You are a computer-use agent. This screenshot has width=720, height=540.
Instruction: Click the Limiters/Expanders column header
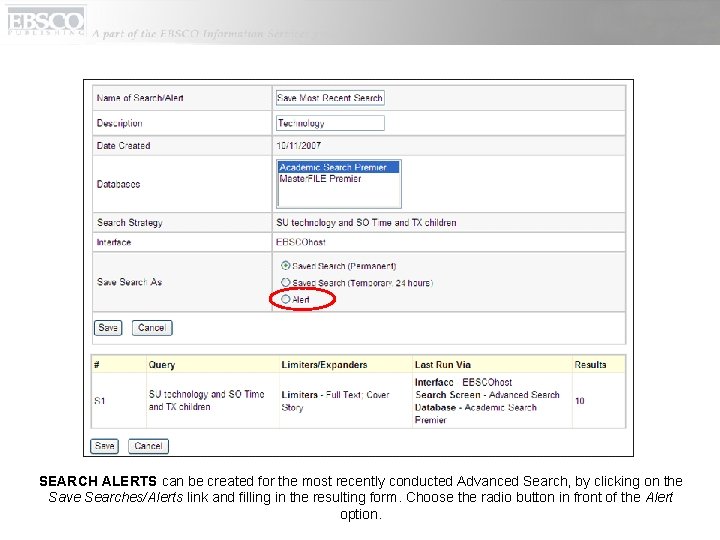tap(324, 365)
